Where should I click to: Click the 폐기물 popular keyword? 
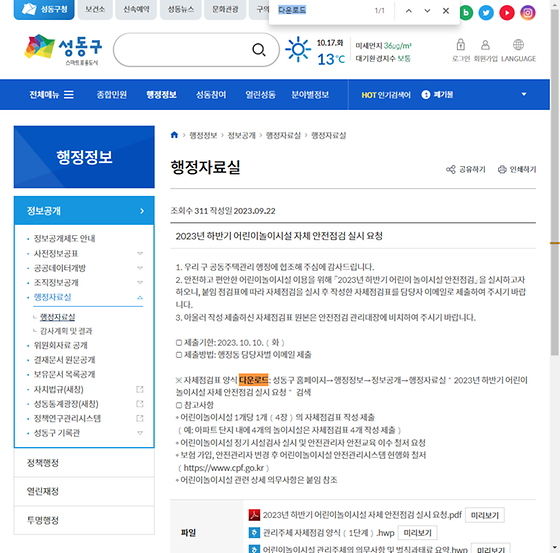pyautogui.click(x=443, y=95)
